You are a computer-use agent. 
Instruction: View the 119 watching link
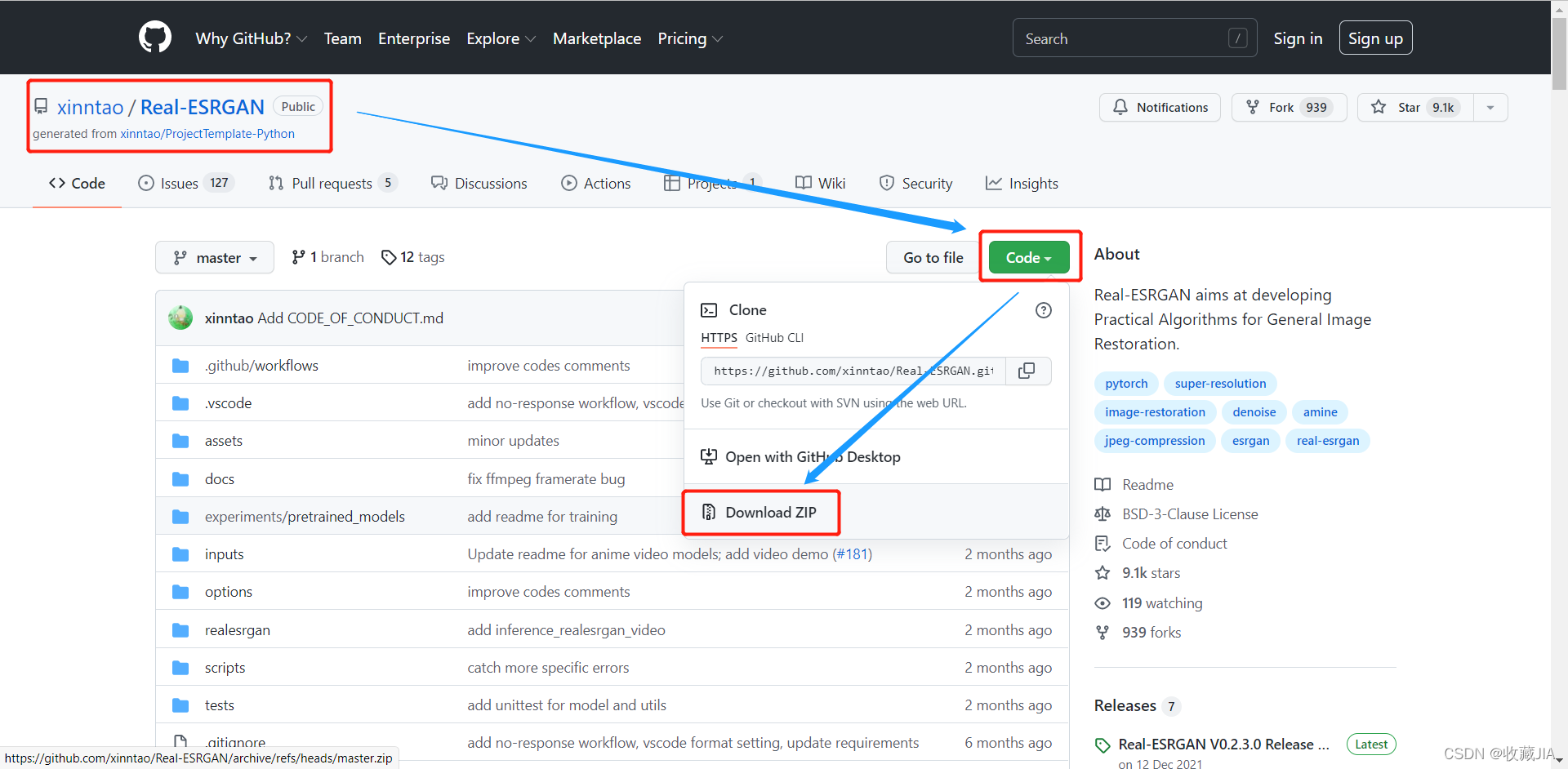click(1148, 603)
